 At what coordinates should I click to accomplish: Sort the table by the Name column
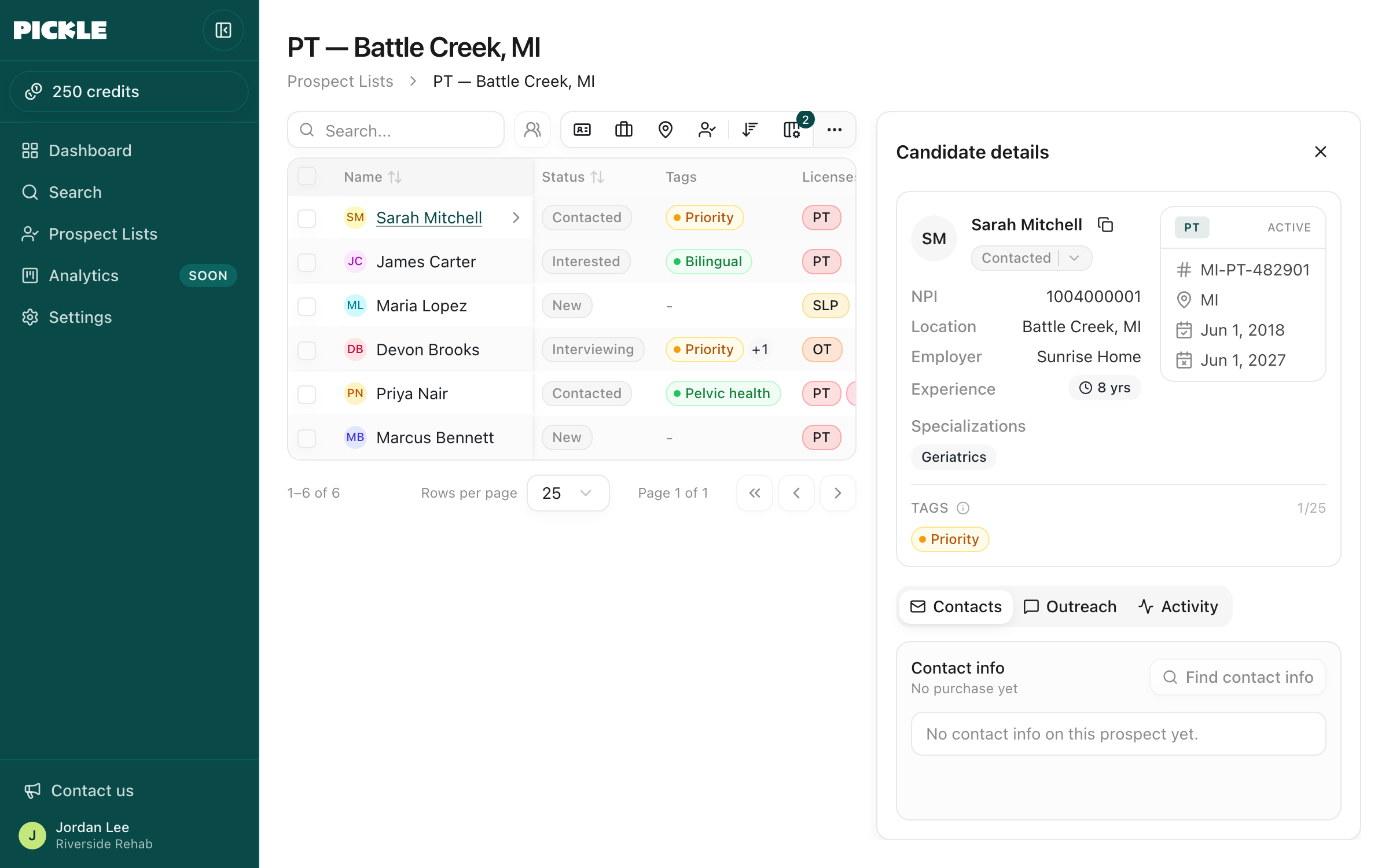(x=373, y=177)
